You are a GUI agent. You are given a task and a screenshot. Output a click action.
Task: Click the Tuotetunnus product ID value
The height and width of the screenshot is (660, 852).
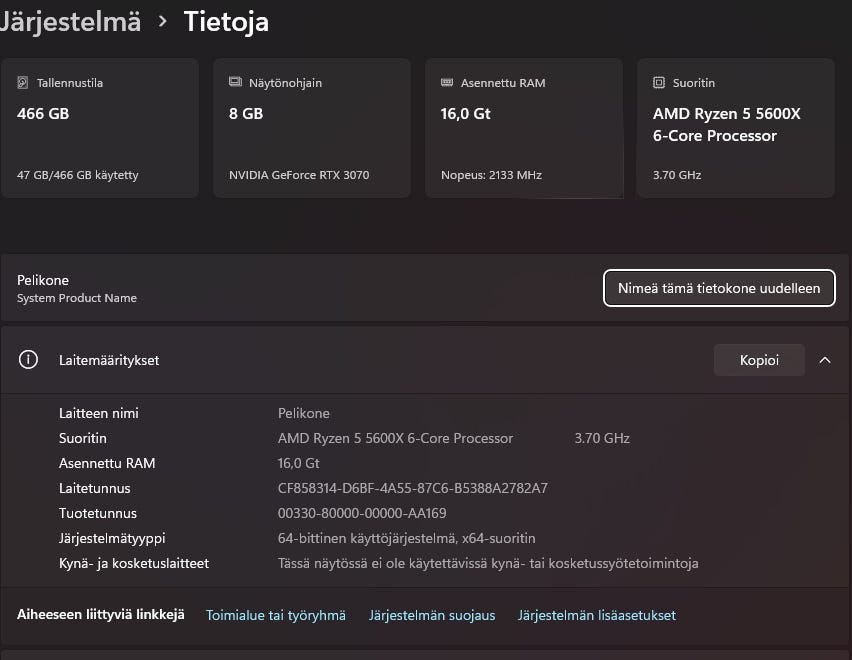[x=362, y=513]
